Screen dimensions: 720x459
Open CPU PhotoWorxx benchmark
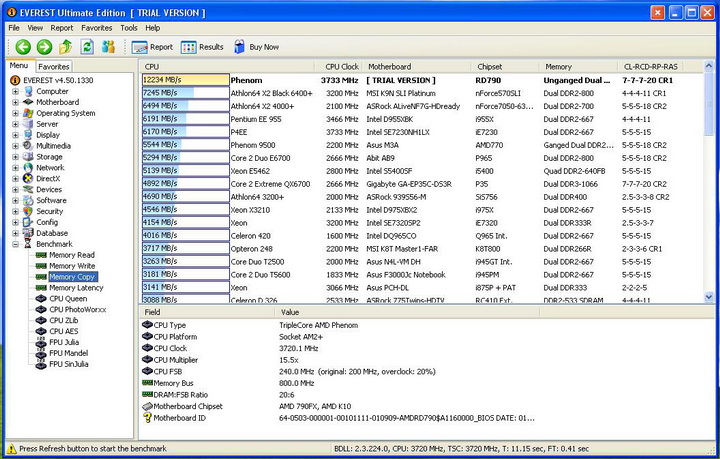point(78,310)
